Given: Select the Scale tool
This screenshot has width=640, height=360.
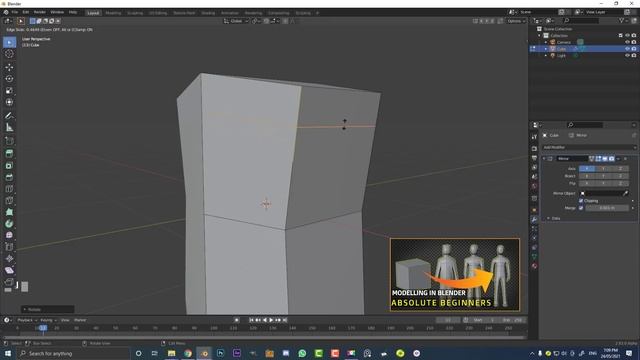Looking at the screenshot, I should coord(9,91).
